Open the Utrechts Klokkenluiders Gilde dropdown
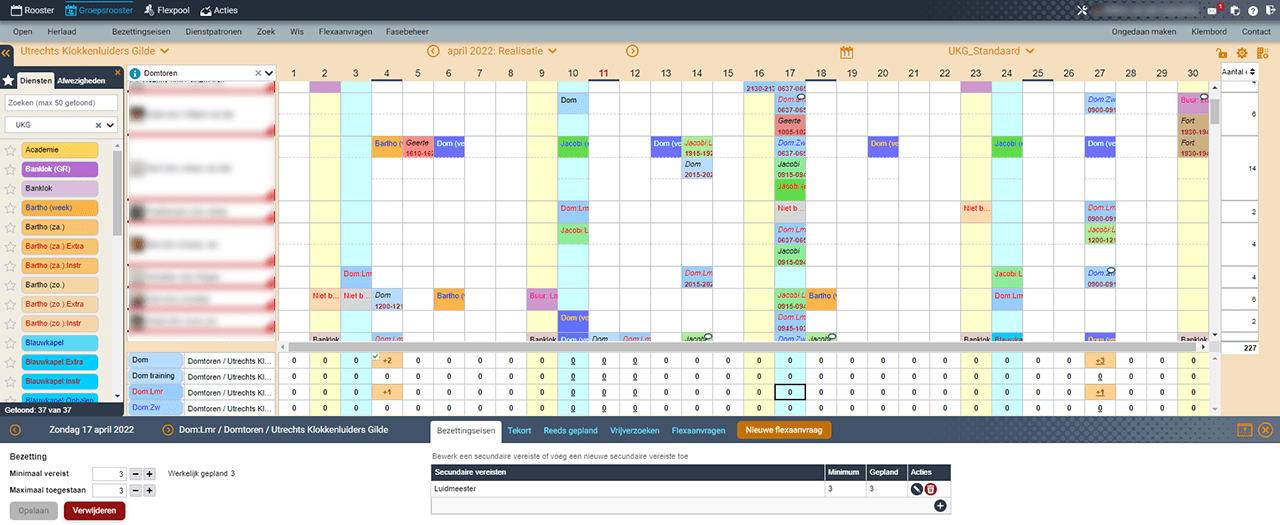The image size is (1280, 525). (x=95, y=51)
